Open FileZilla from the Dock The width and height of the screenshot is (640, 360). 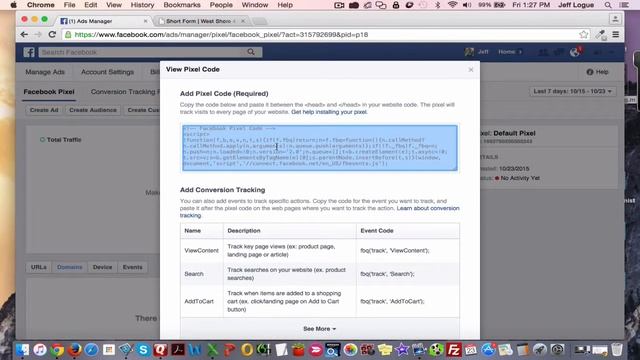pyautogui.click(x=453, y=350)
